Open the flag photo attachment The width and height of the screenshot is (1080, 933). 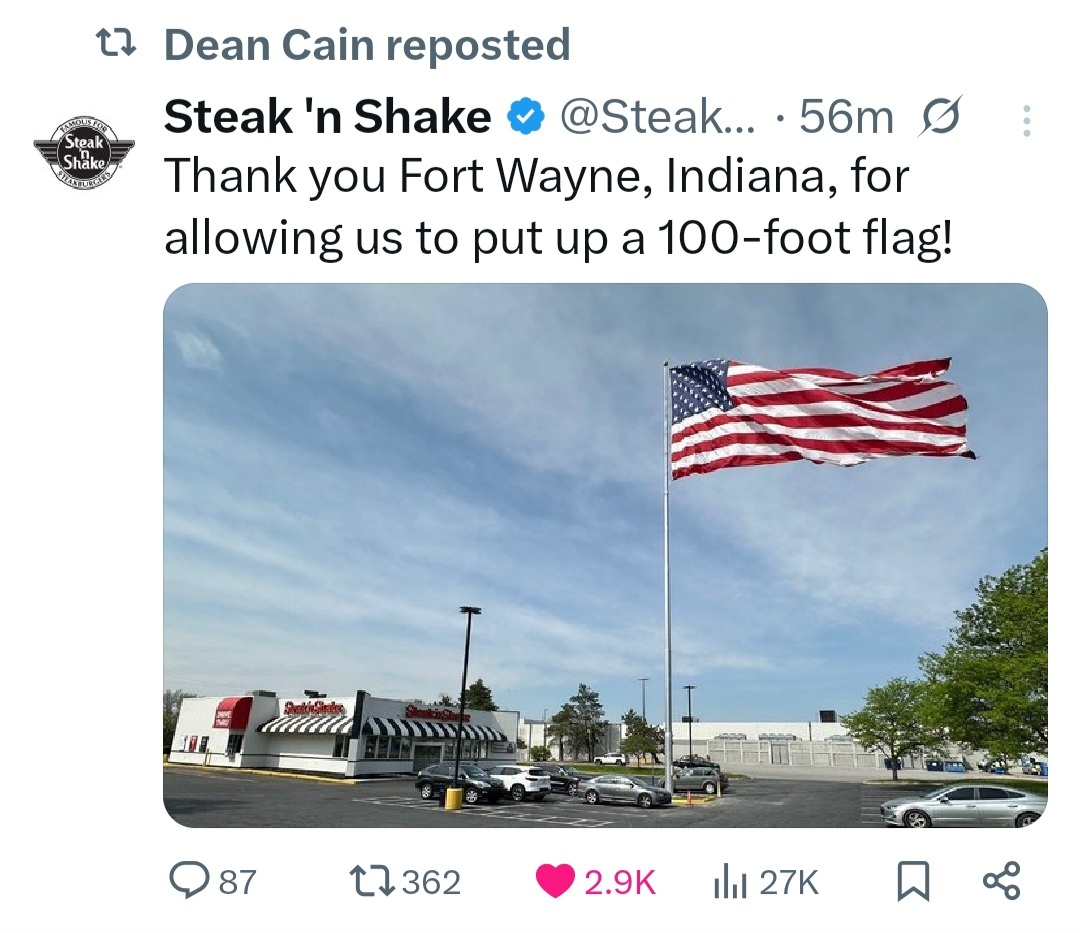tap(605, 555)
